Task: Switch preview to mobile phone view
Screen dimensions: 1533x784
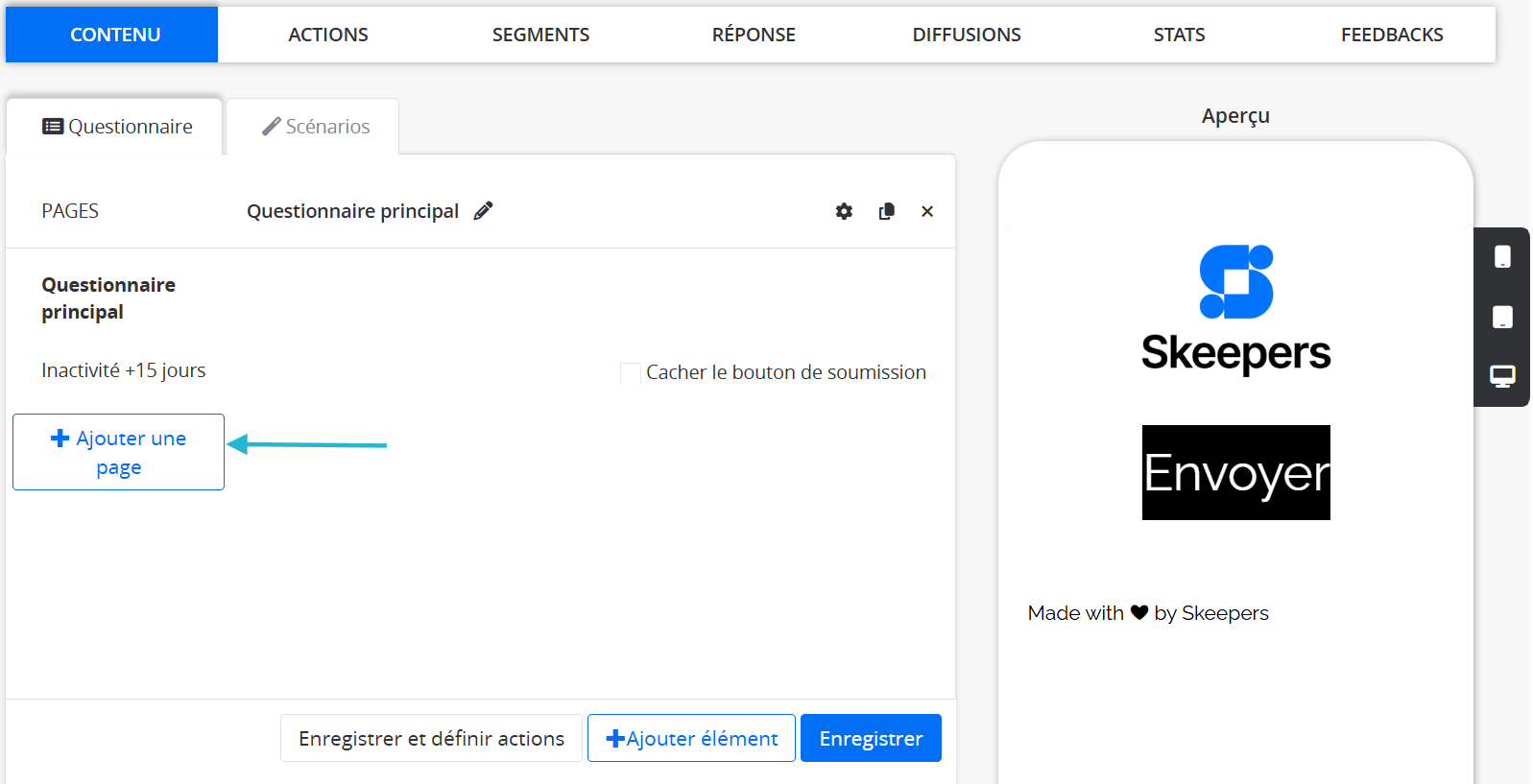Action: (1502, 257)
